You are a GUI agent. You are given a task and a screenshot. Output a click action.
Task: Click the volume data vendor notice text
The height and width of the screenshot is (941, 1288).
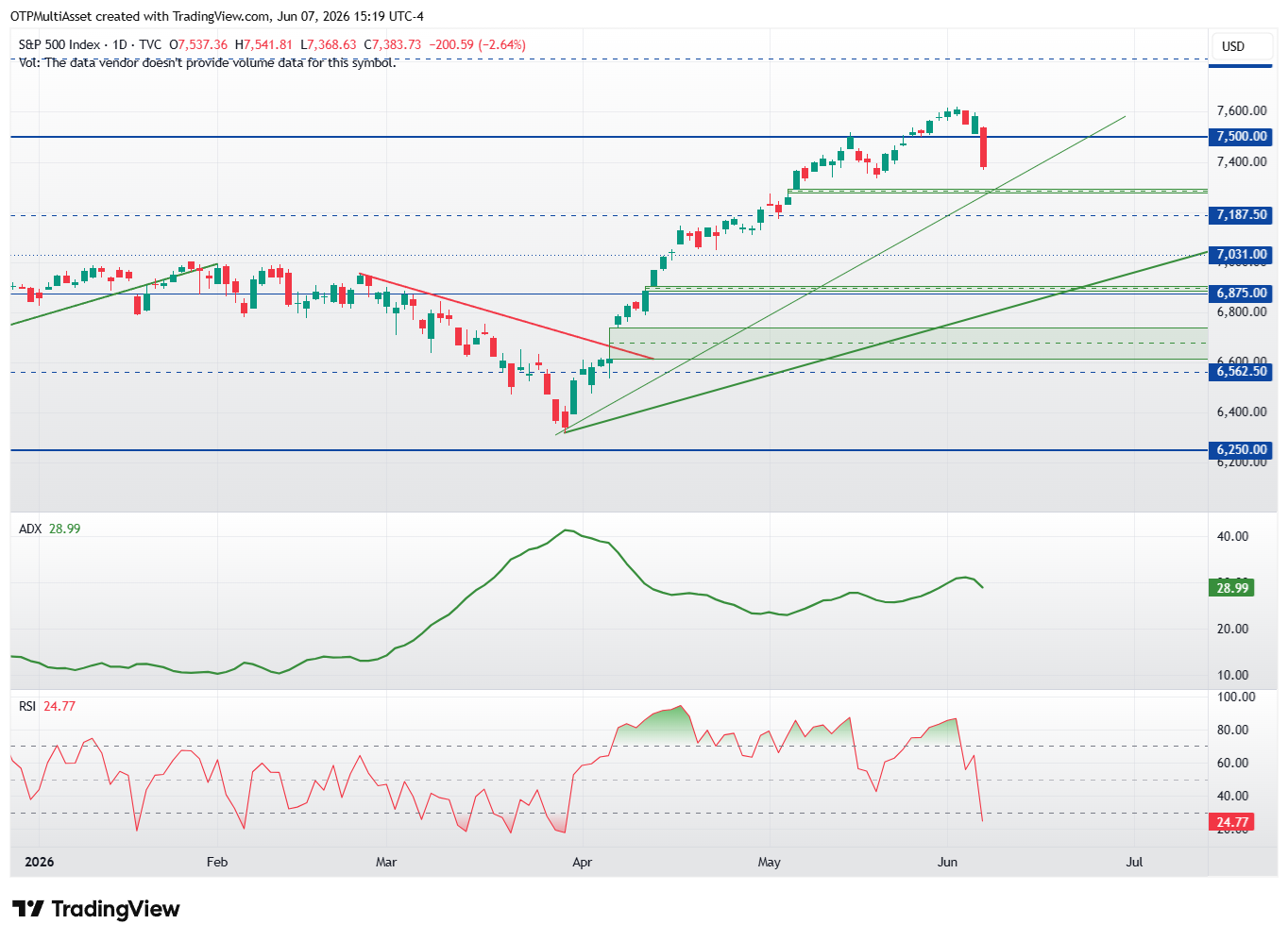207,62
